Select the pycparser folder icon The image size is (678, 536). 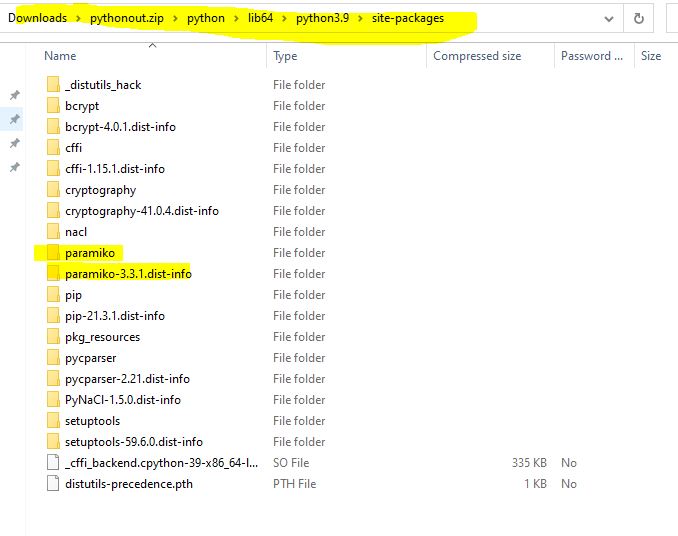pyautogui.click(x=53, y=358)
